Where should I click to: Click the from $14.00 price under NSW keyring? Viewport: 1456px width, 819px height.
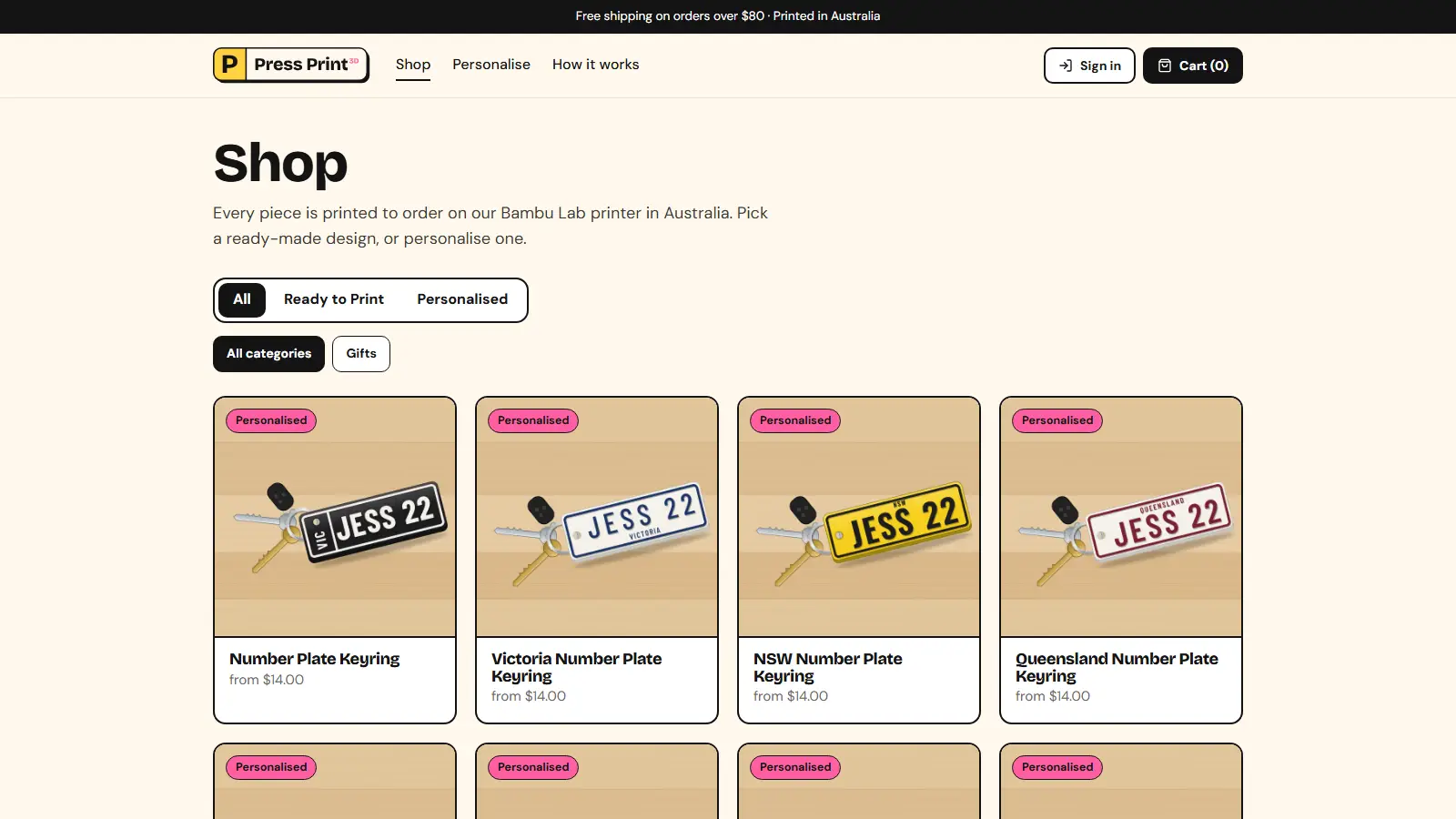tap(791, 696)
